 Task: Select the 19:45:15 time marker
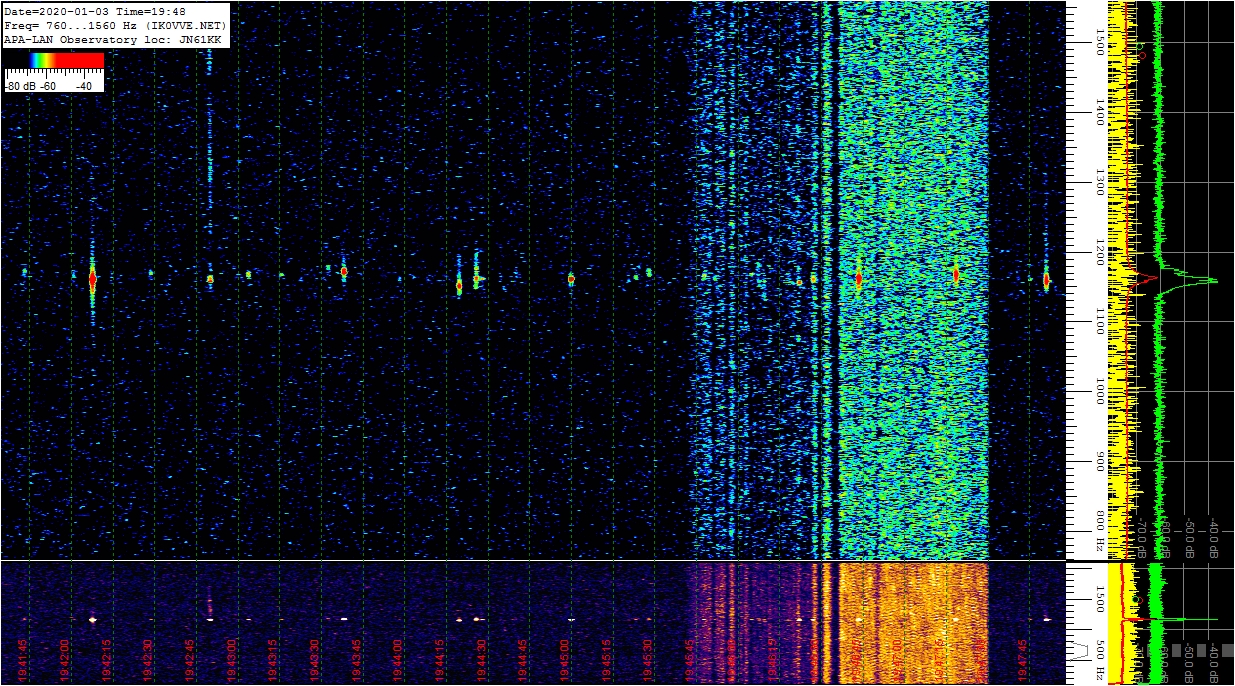click(607, 660)
